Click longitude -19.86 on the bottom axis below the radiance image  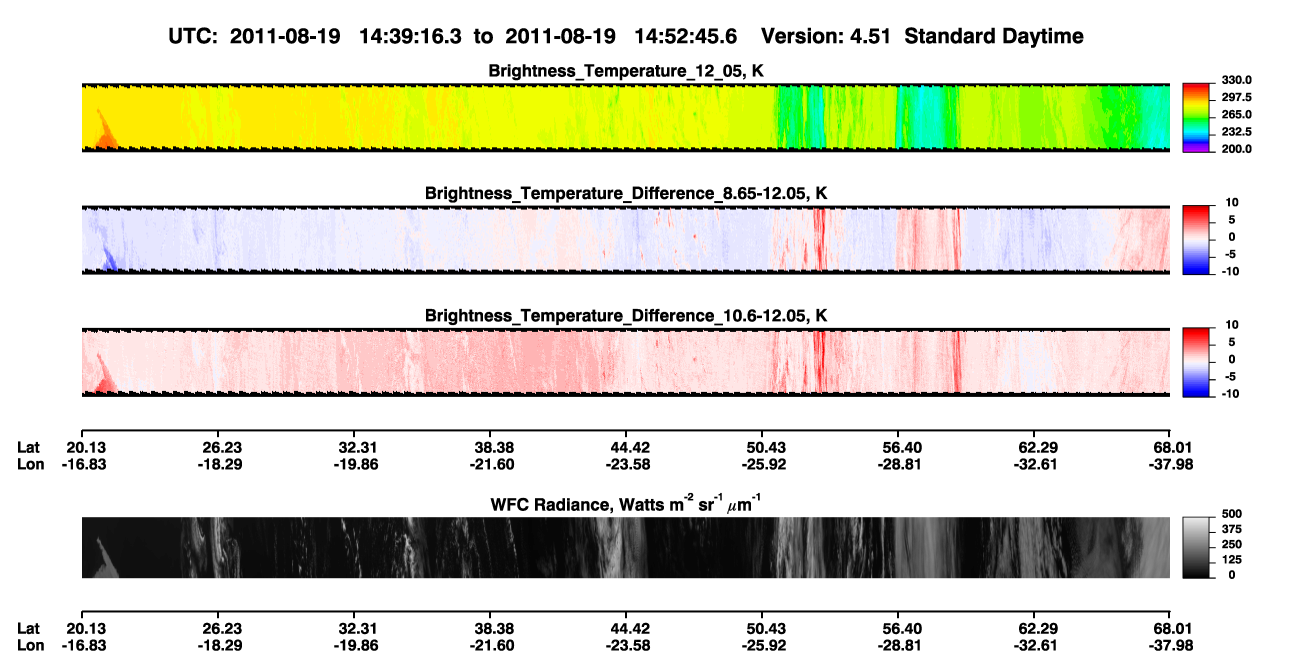(356, 644)
